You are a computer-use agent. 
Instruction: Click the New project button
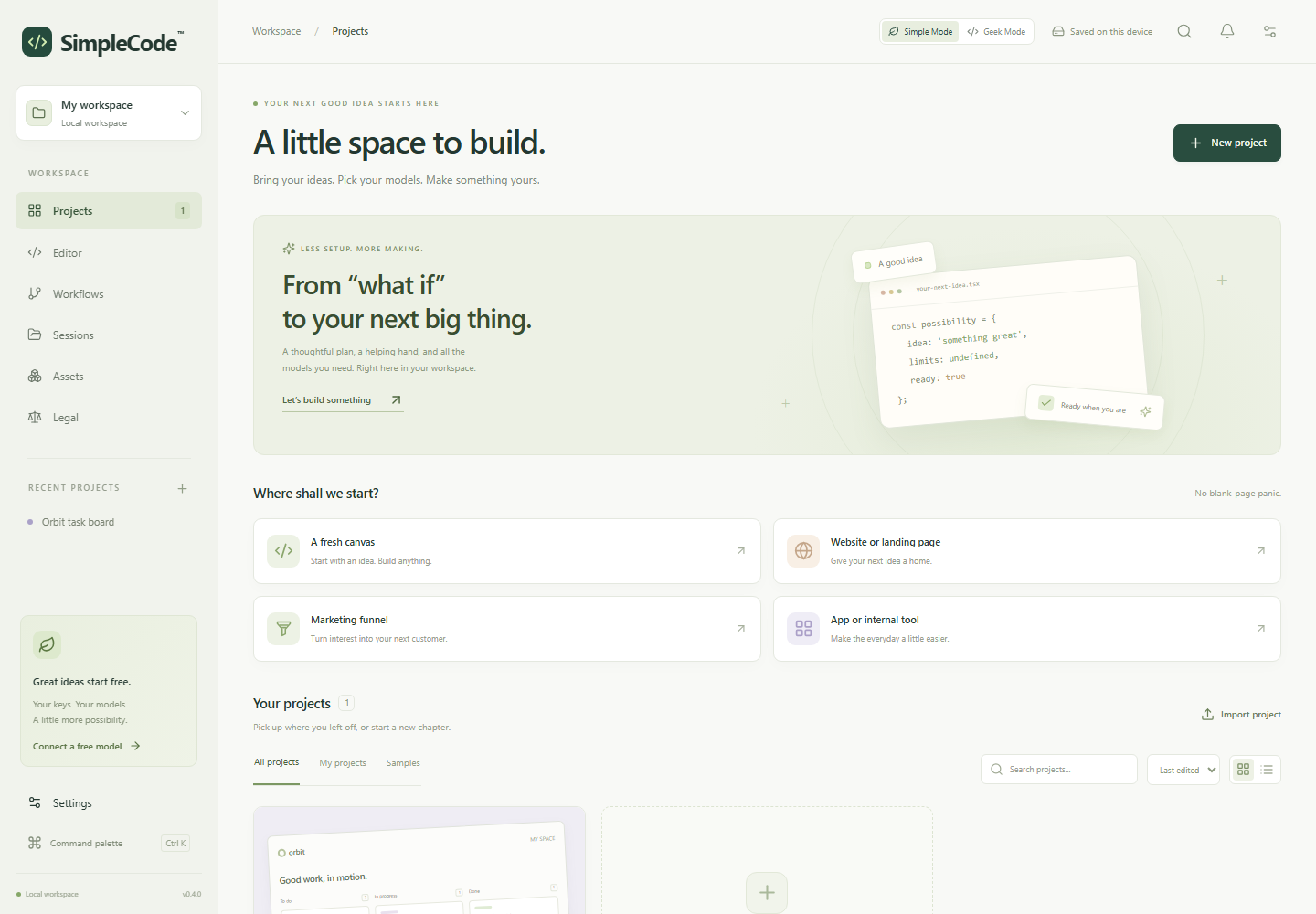point(1227,143)
